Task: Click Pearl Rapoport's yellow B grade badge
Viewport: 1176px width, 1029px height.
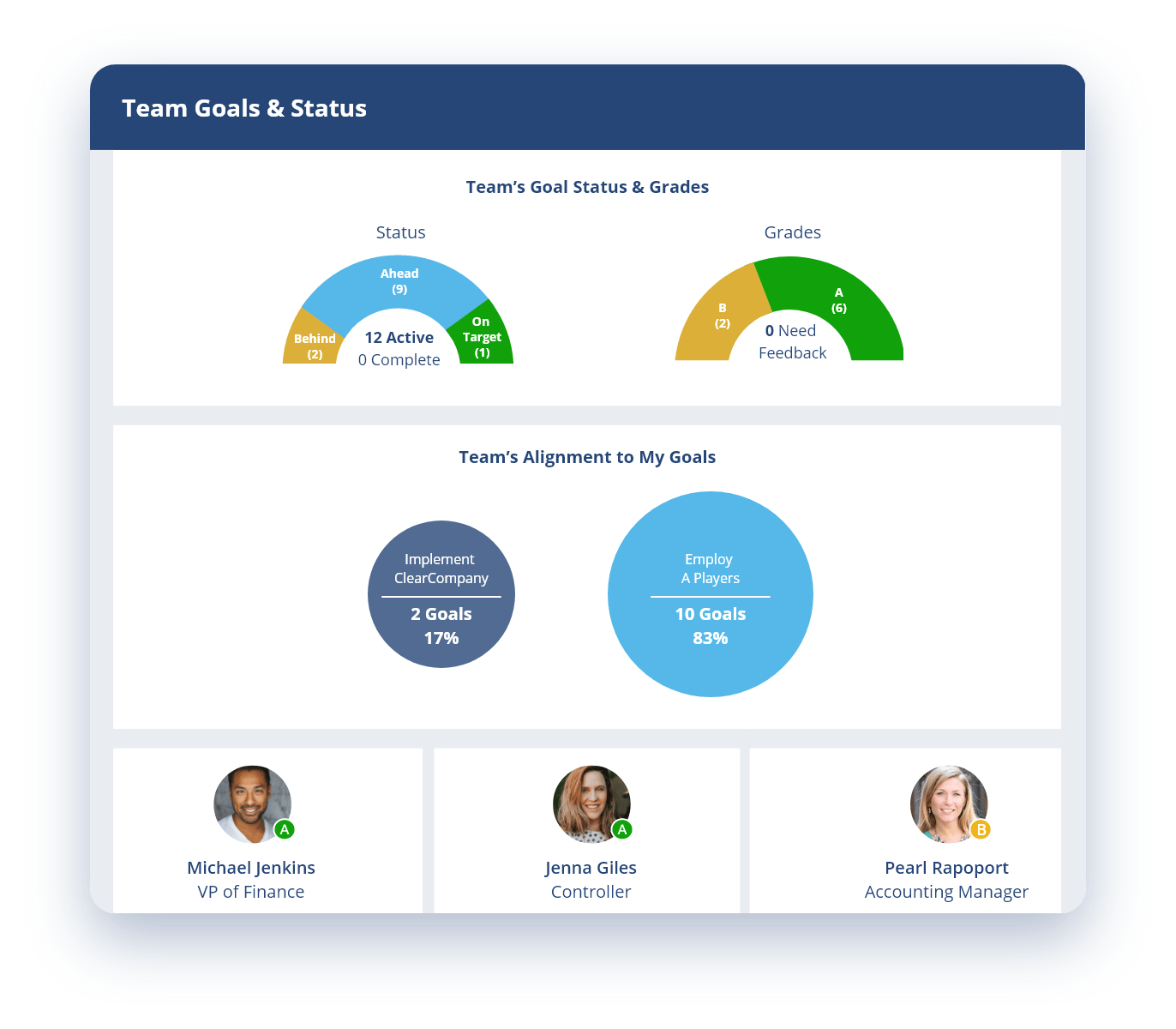Action: 981,829
